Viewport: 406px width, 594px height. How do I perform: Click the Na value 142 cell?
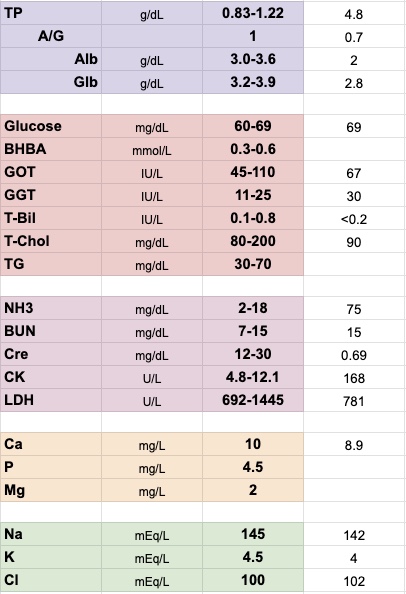[354, 535]
